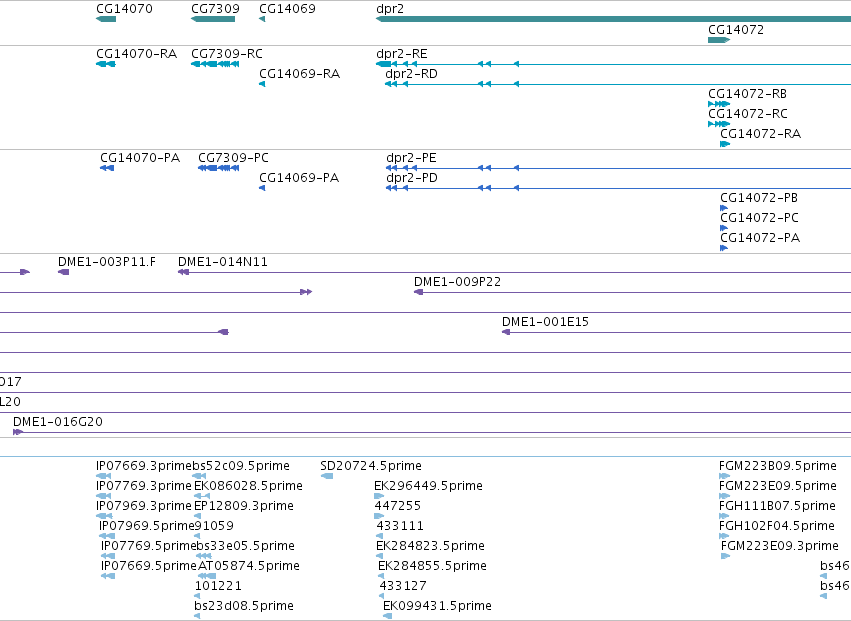Image resolution: width=851 pixels, height=621 pixels.
Task: Click the DME1-001E15 clone
Action: pos(676,332)
